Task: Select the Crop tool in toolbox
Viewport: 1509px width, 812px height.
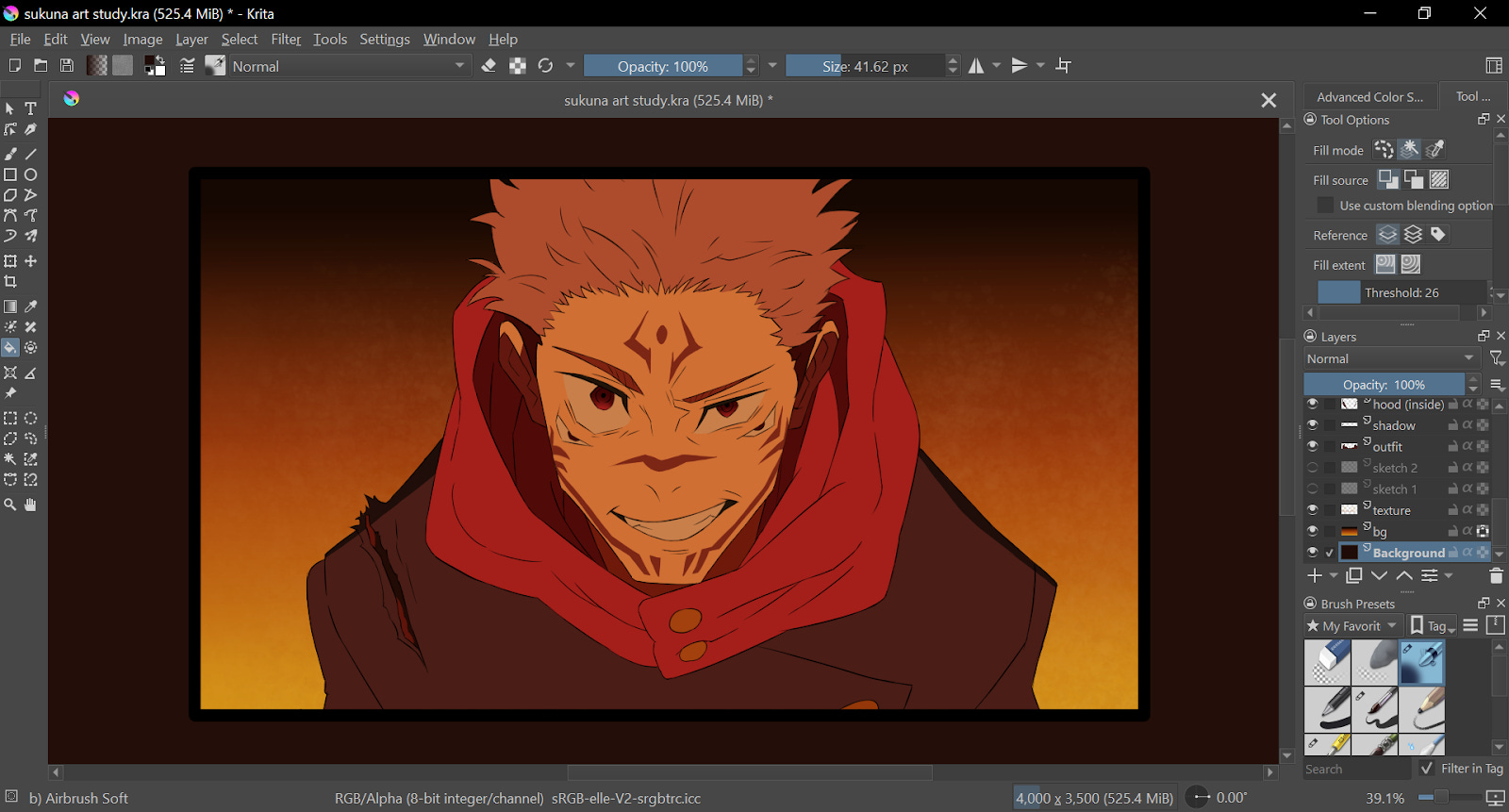Action: (10, 282)
